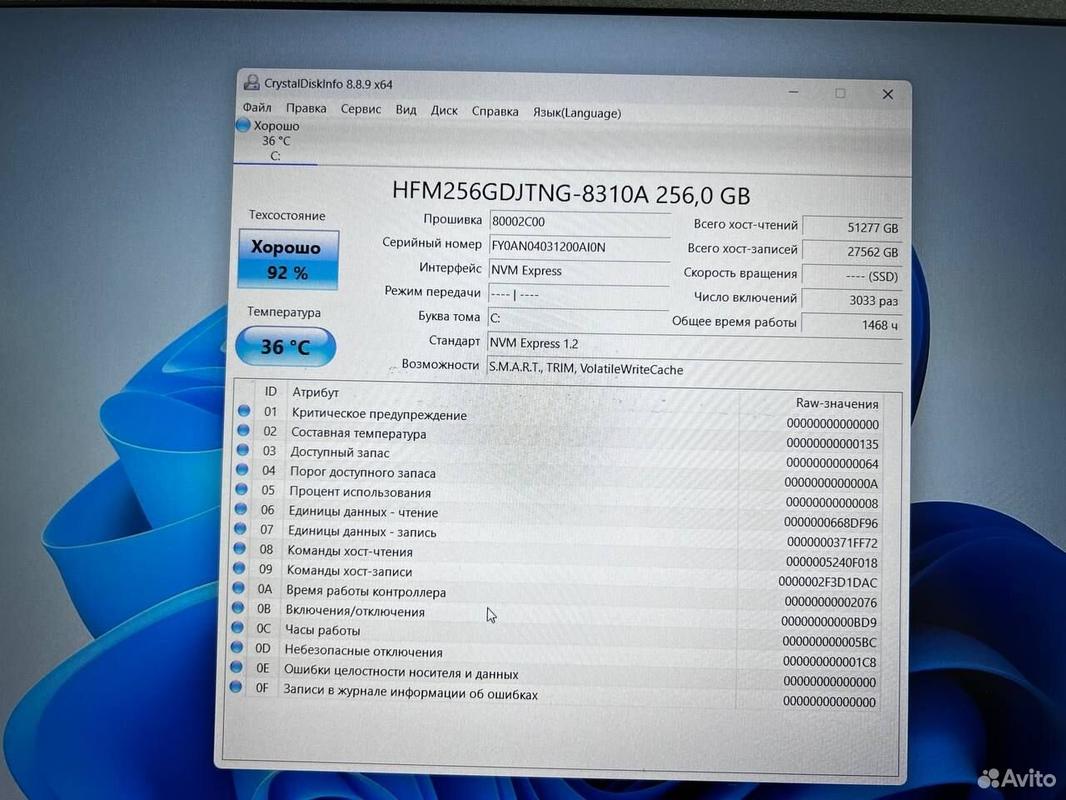
Task: Open the Диск menu
Action: (444, 110)
